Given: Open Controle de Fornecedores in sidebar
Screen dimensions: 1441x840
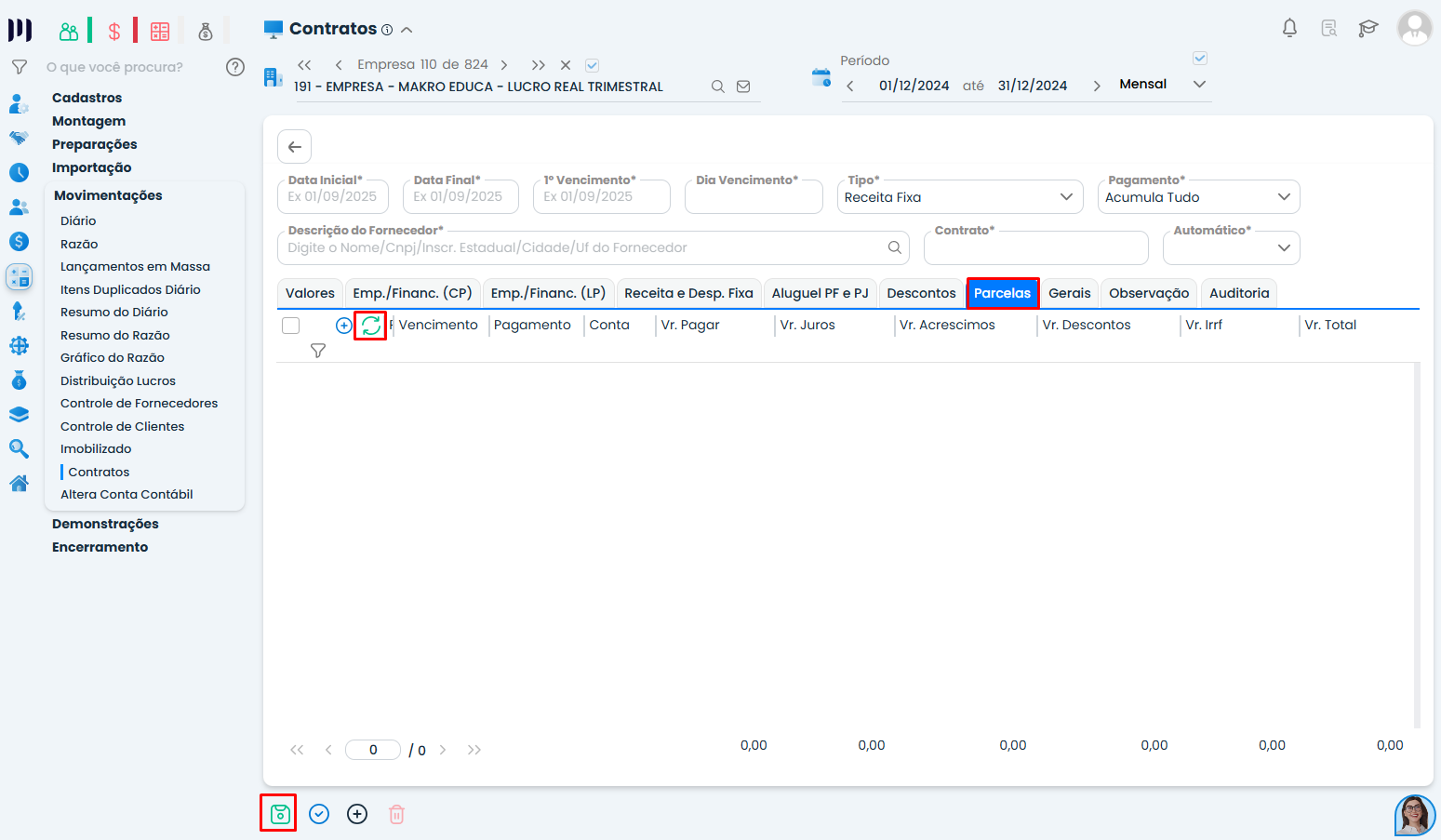Looking at the screenshot, I should (139, 404).
